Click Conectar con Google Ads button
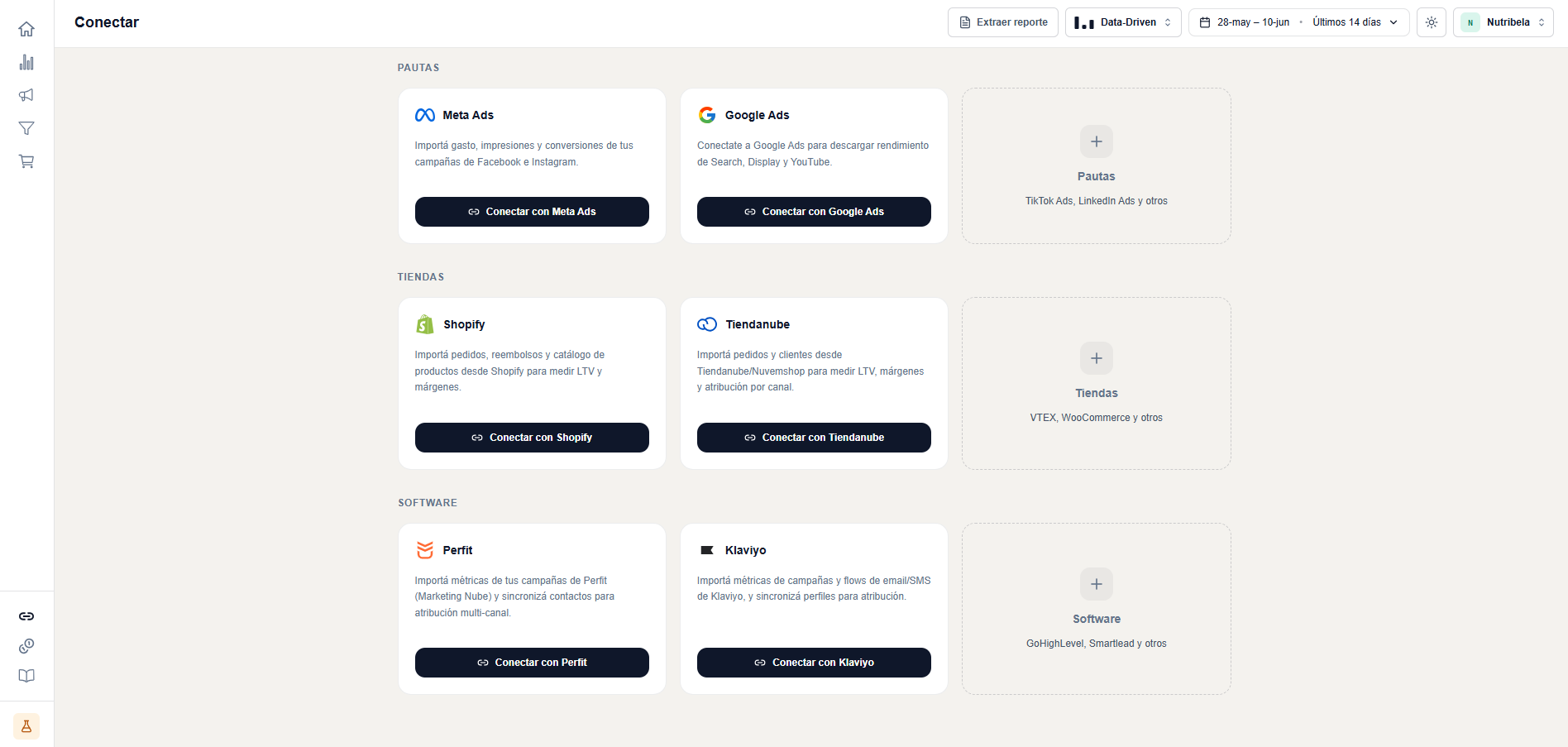 pos(814,212)
